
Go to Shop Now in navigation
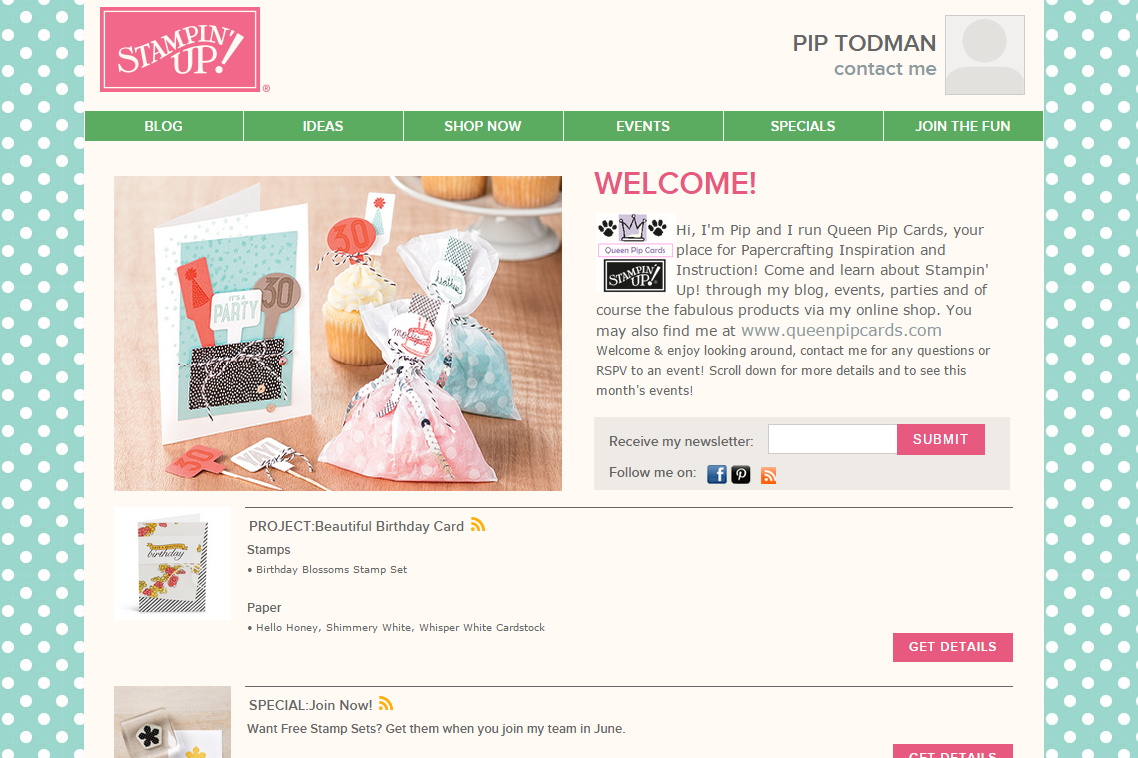pos(483,126)
